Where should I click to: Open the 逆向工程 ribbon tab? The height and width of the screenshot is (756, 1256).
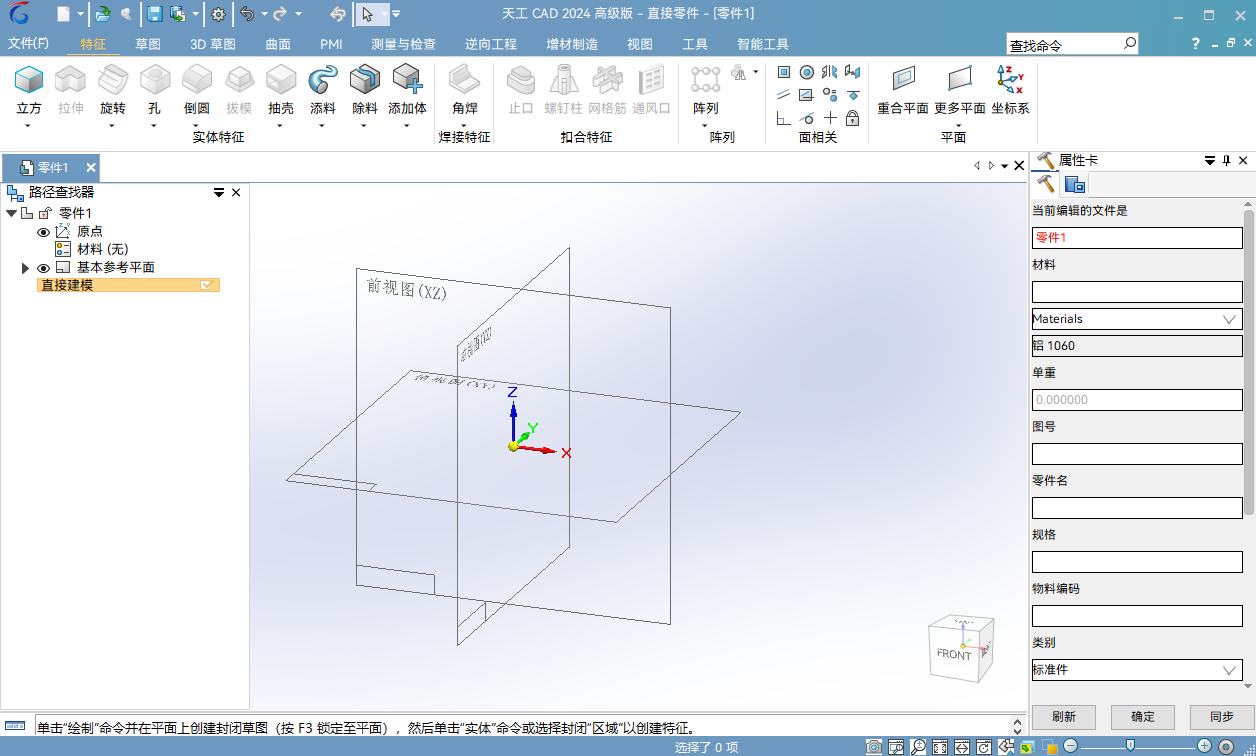[x=491, y=44]
